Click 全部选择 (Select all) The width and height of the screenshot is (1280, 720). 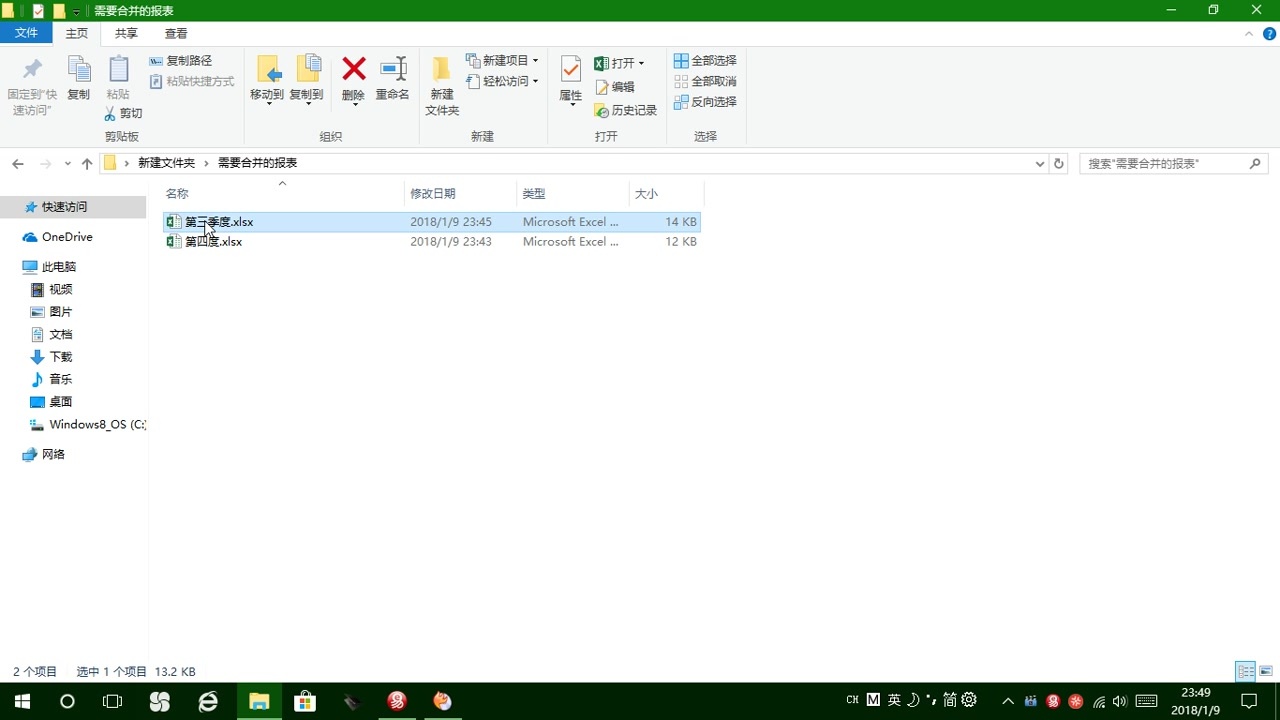(705, 61)
